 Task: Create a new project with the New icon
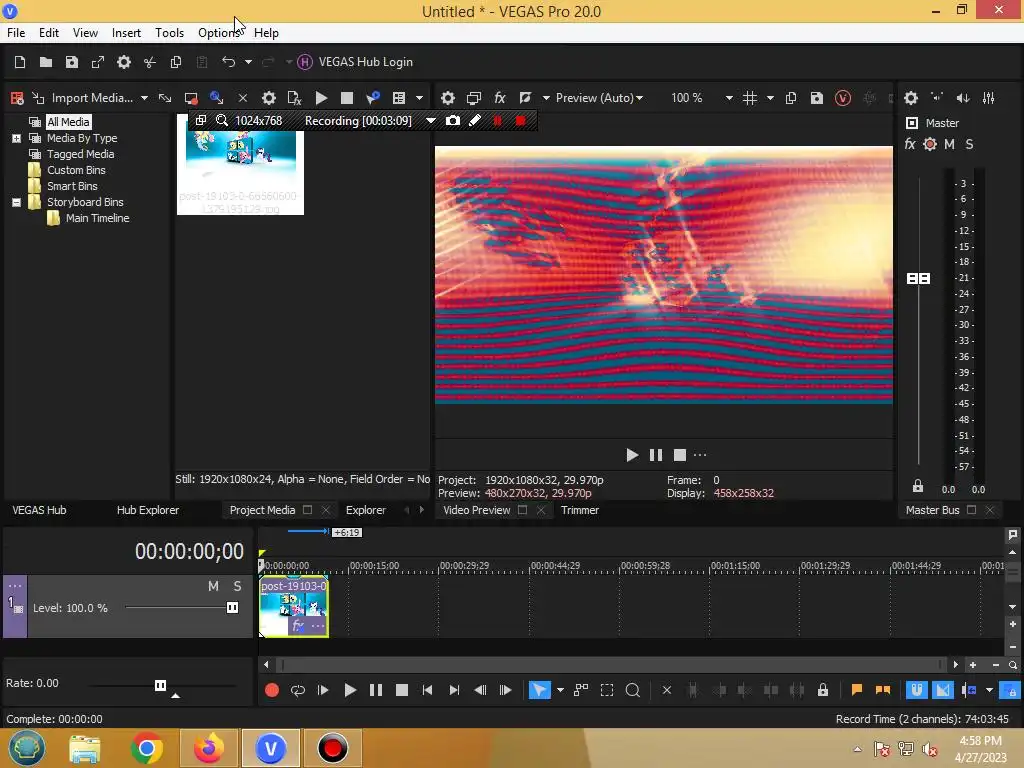20,62
